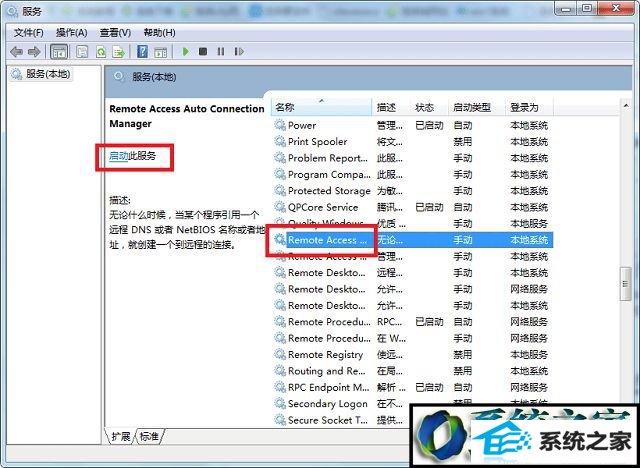Select the Remote Registry service

click(412, 355)
